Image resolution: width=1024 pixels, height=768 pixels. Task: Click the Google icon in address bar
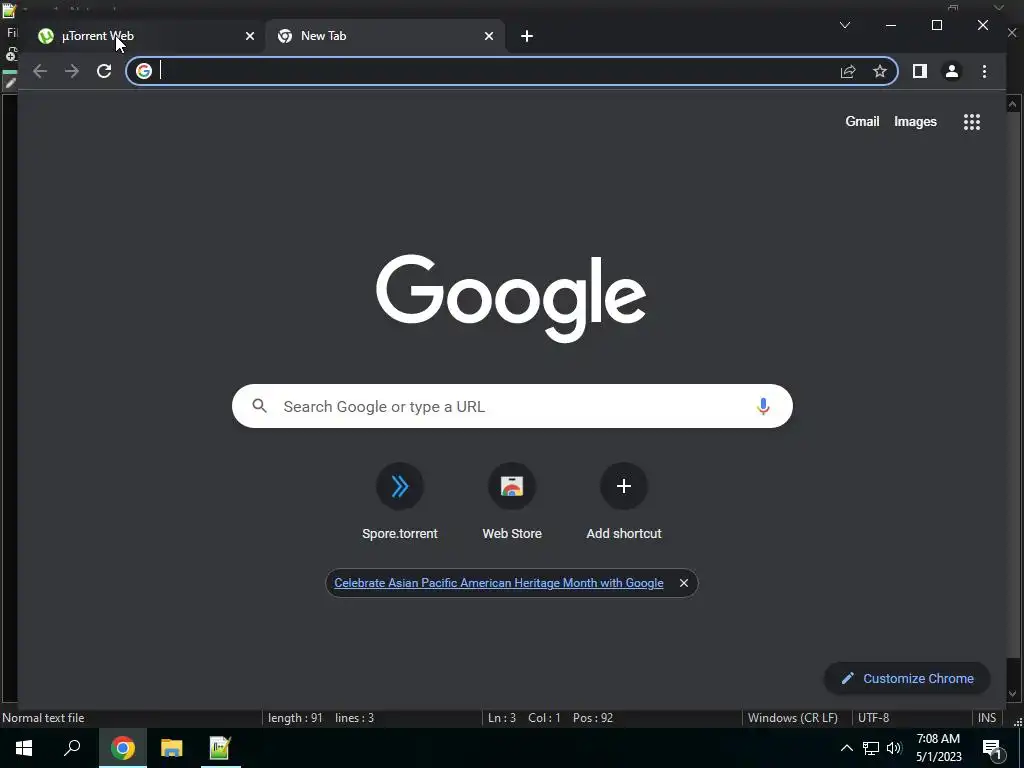(x=144, y=71)
